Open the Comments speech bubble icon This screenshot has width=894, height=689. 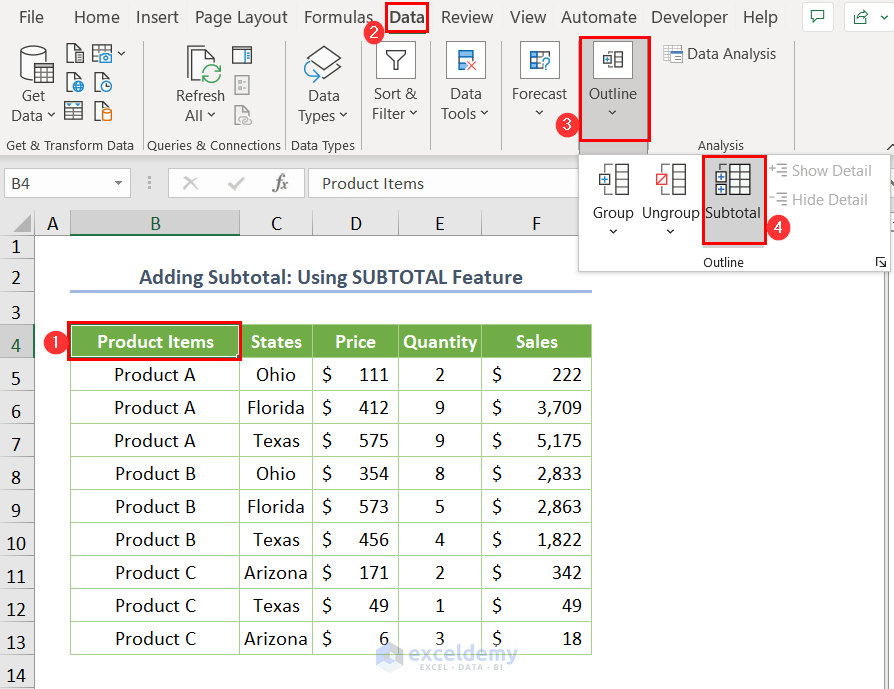[818, 17]
